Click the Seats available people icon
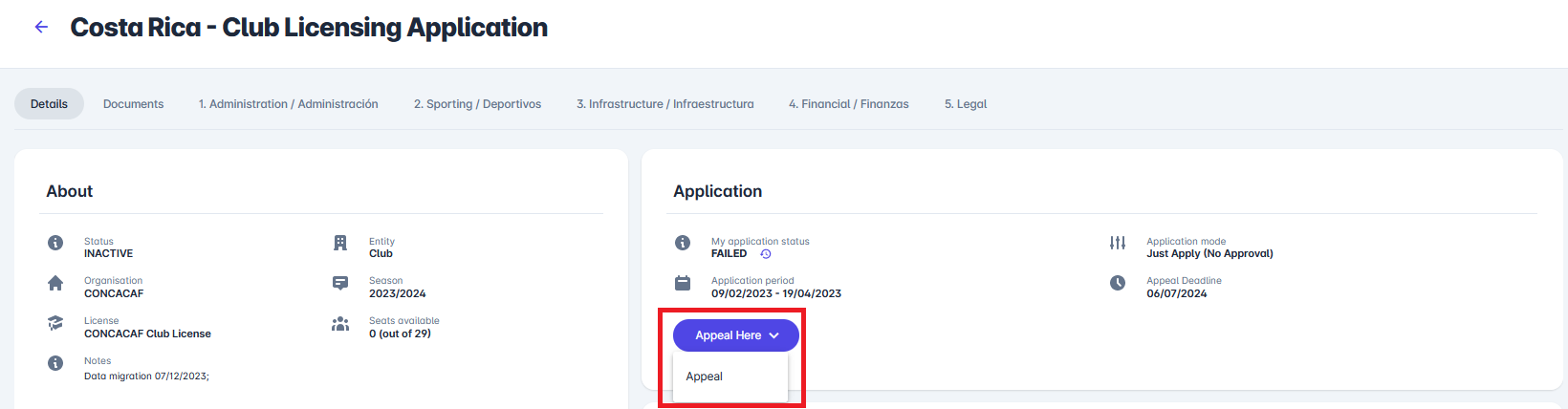The height and width of the screenshot is (409, 1568). point(340,324)
